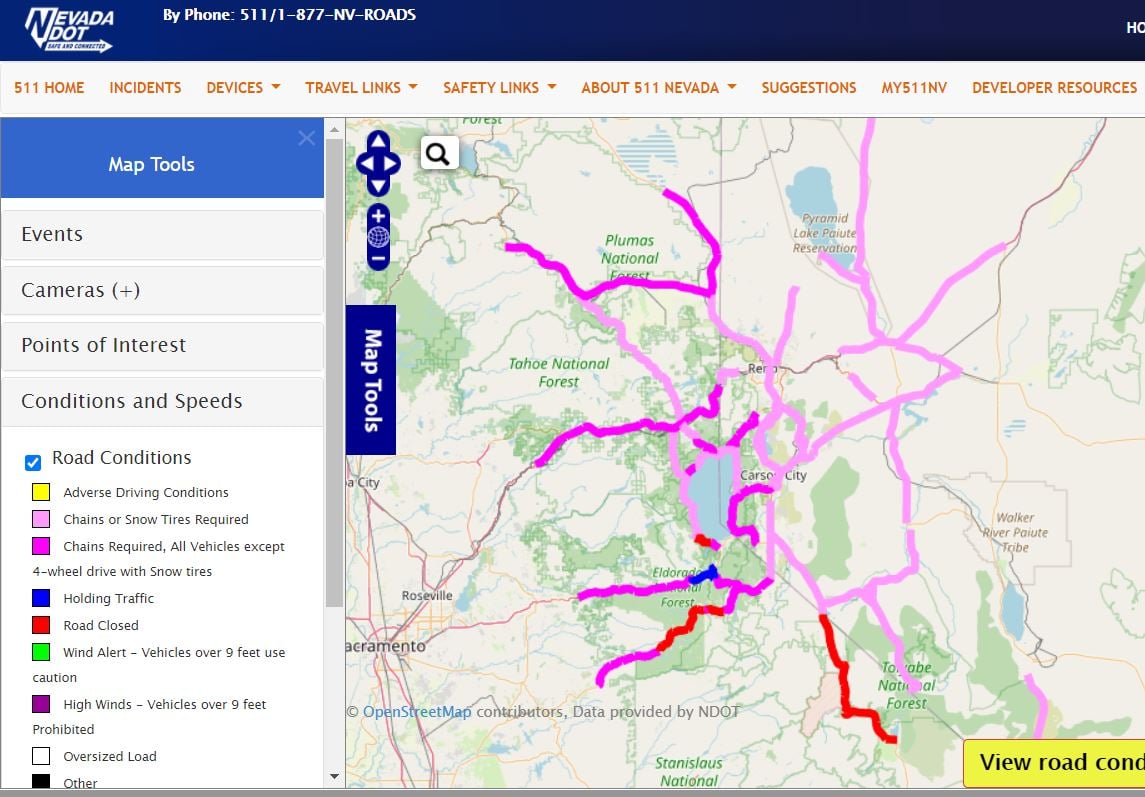The height and width of the screenshot is (797, 1145).
Task: Pan the map up with the arrow
Action: click(378, 140)
